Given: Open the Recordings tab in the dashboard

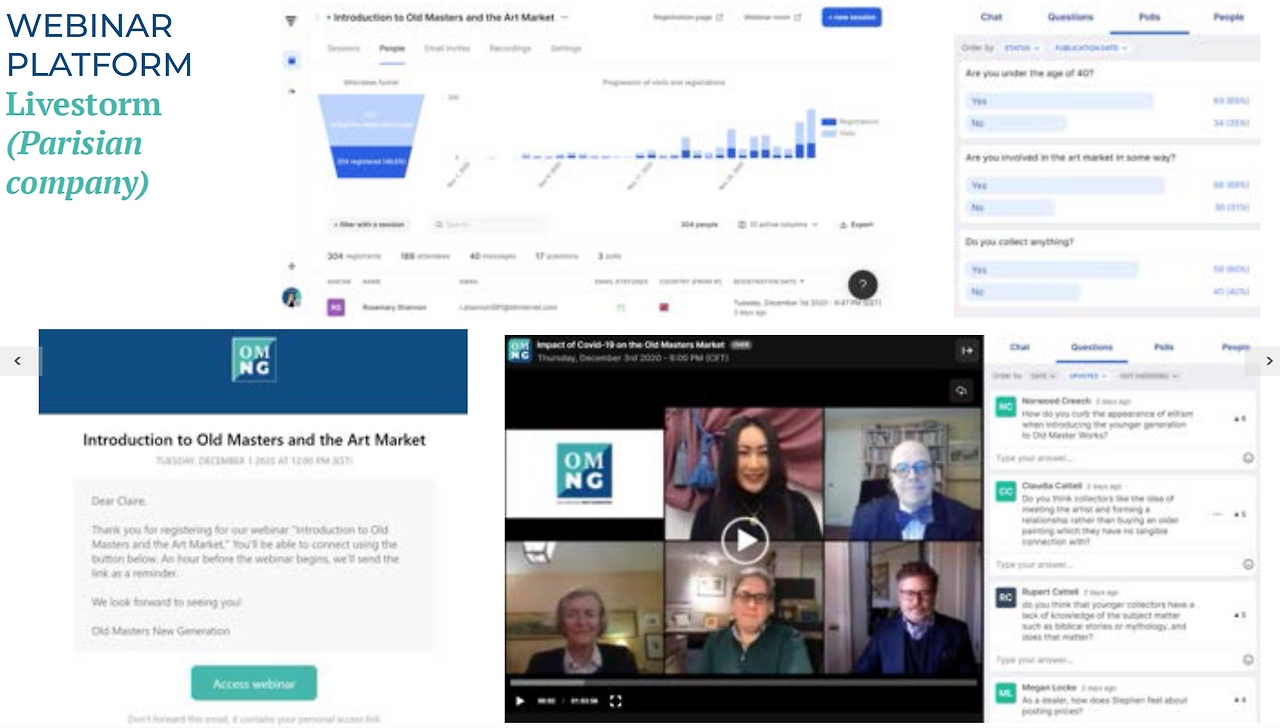Looking at the screenshot, I should (x=510, y=48).
